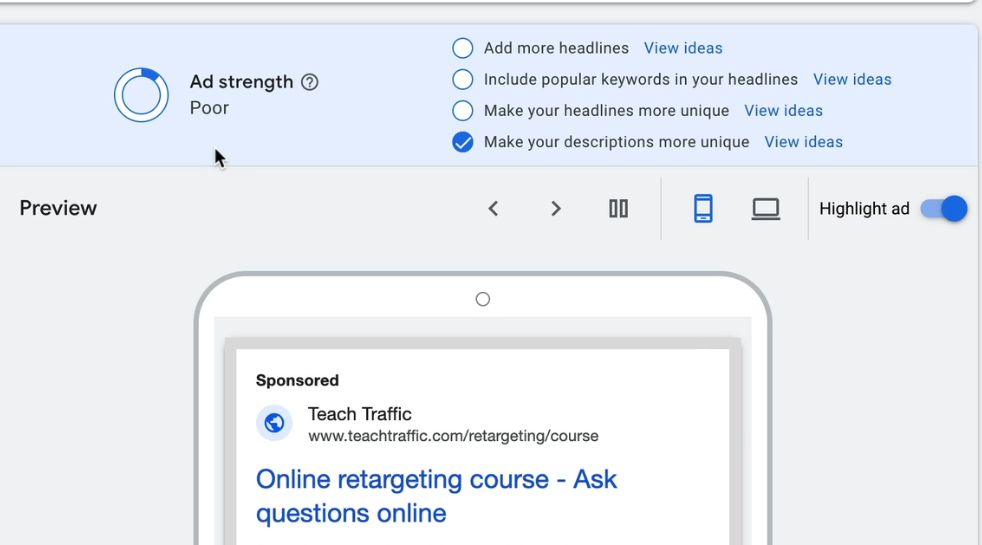
Task: Go to previous ad preview arrow
Action: pos(494,209)
